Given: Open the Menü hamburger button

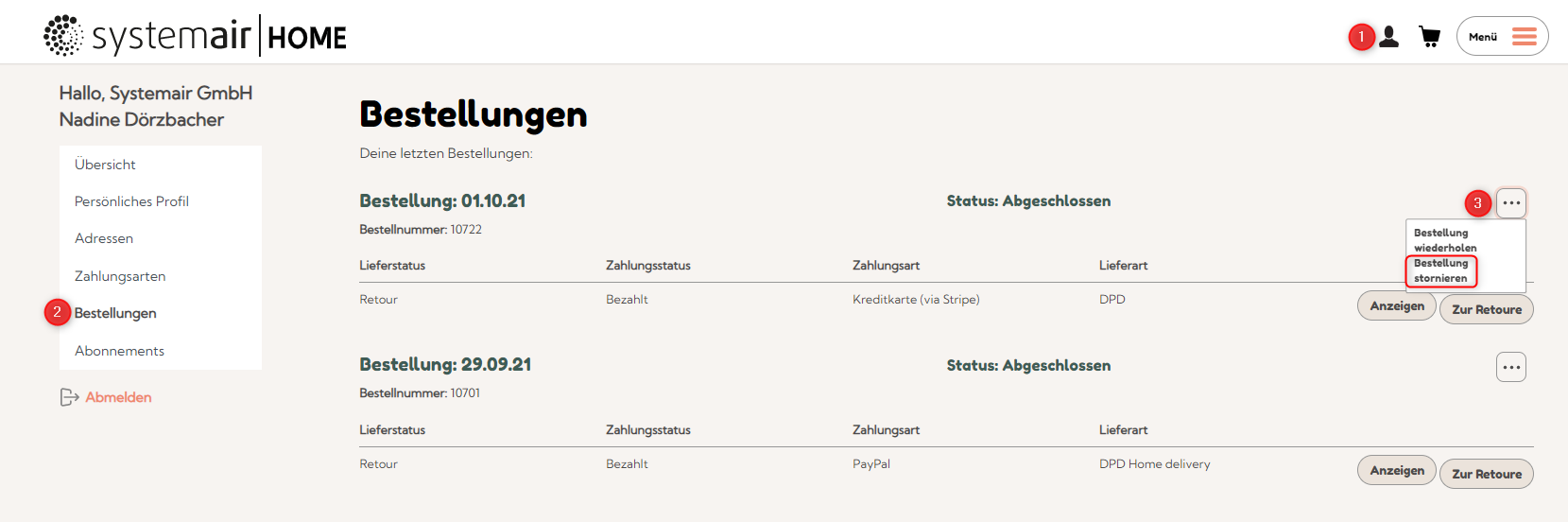Looking at the screenshot, I should 1502,37.
